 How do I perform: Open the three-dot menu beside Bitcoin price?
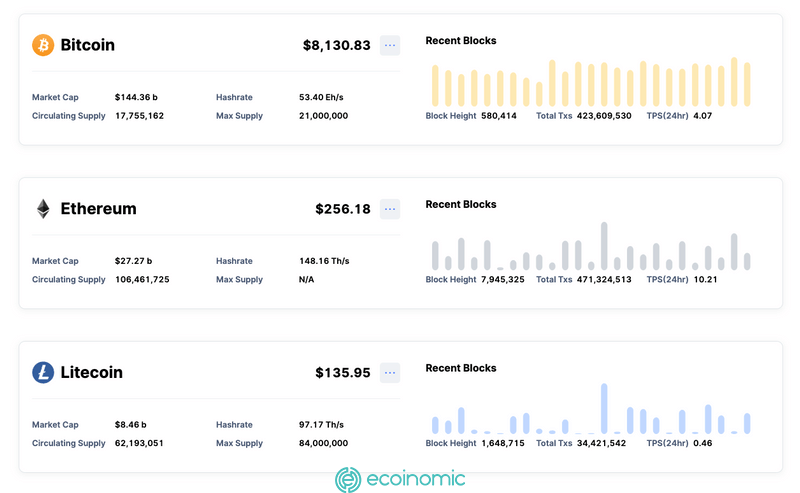coord(390,45)
